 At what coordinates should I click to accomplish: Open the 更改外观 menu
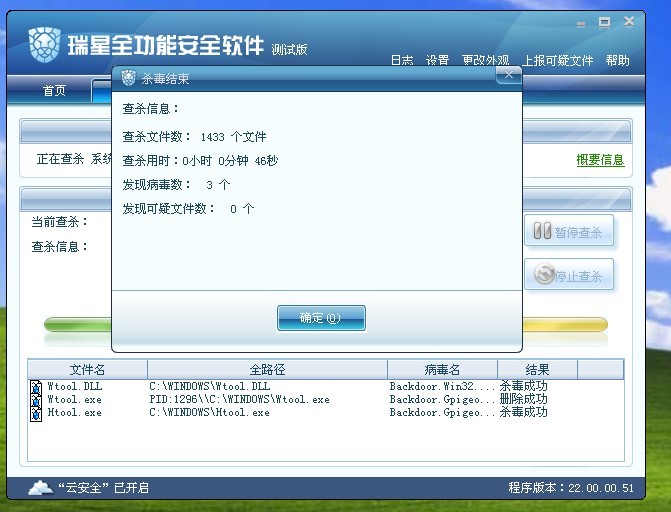485,60
